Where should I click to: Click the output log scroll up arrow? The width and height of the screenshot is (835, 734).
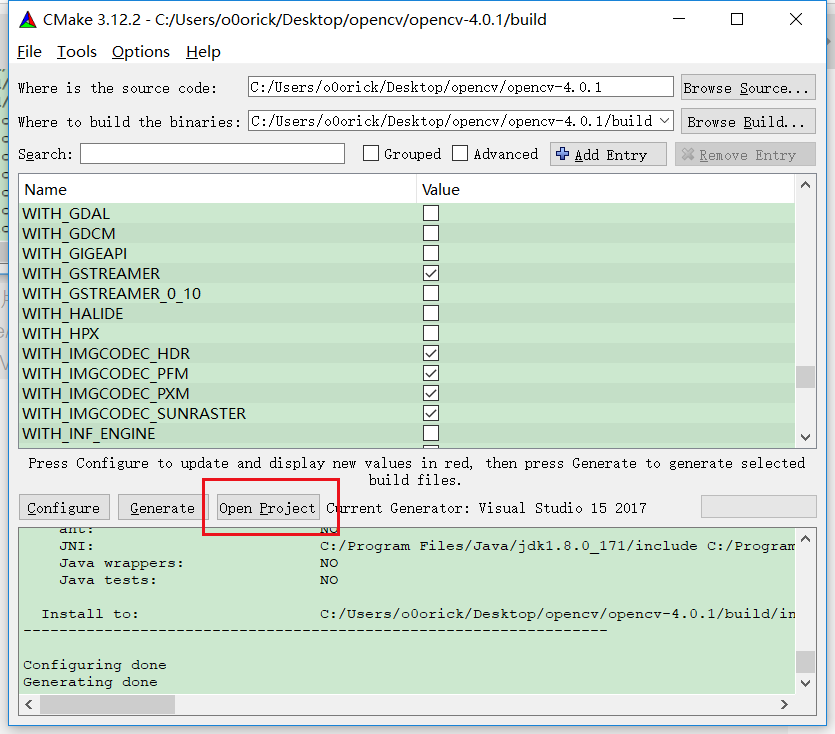(x=805, y=539)
